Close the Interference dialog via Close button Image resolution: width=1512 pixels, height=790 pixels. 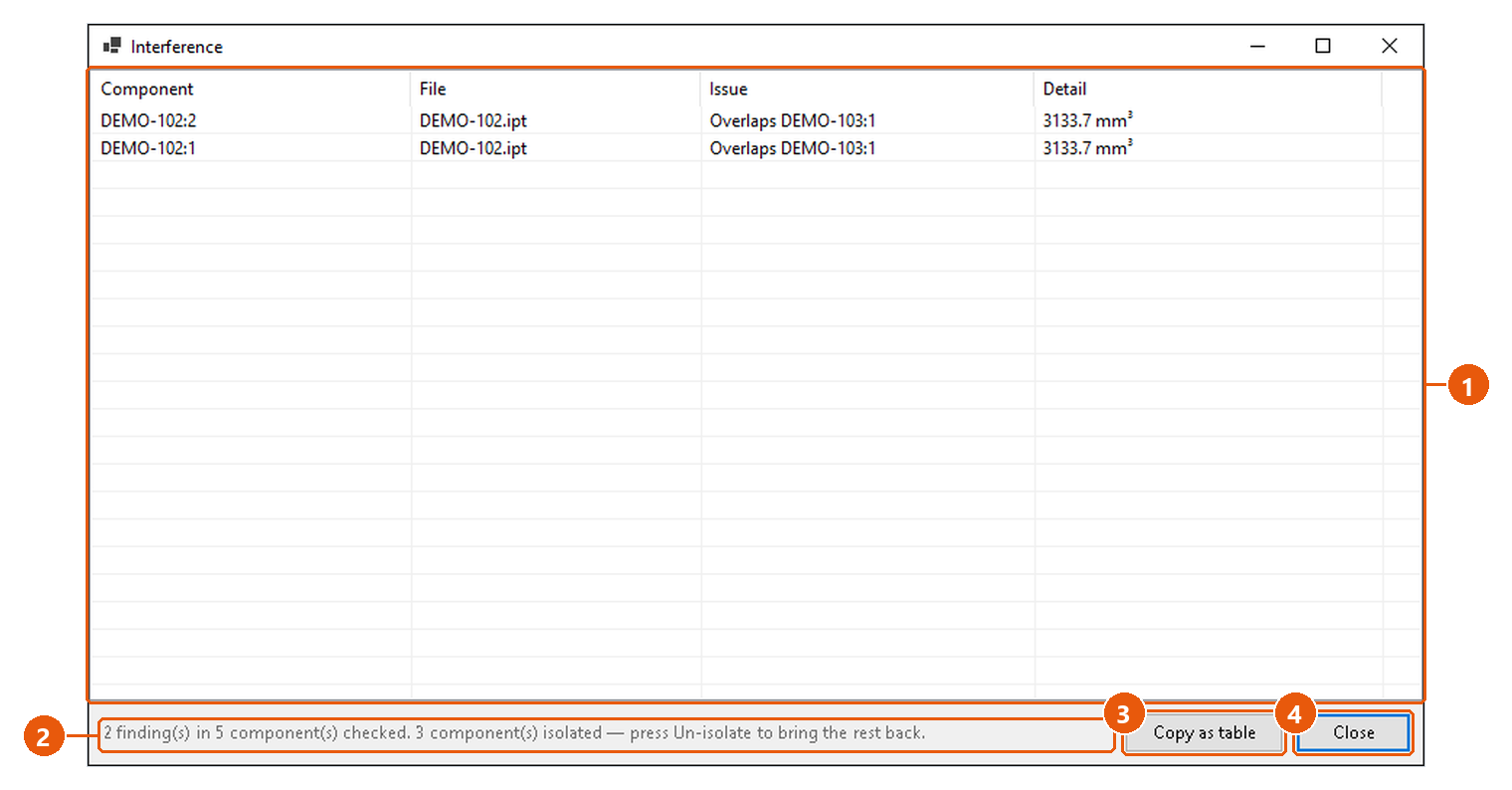[x=1353, y=733]
